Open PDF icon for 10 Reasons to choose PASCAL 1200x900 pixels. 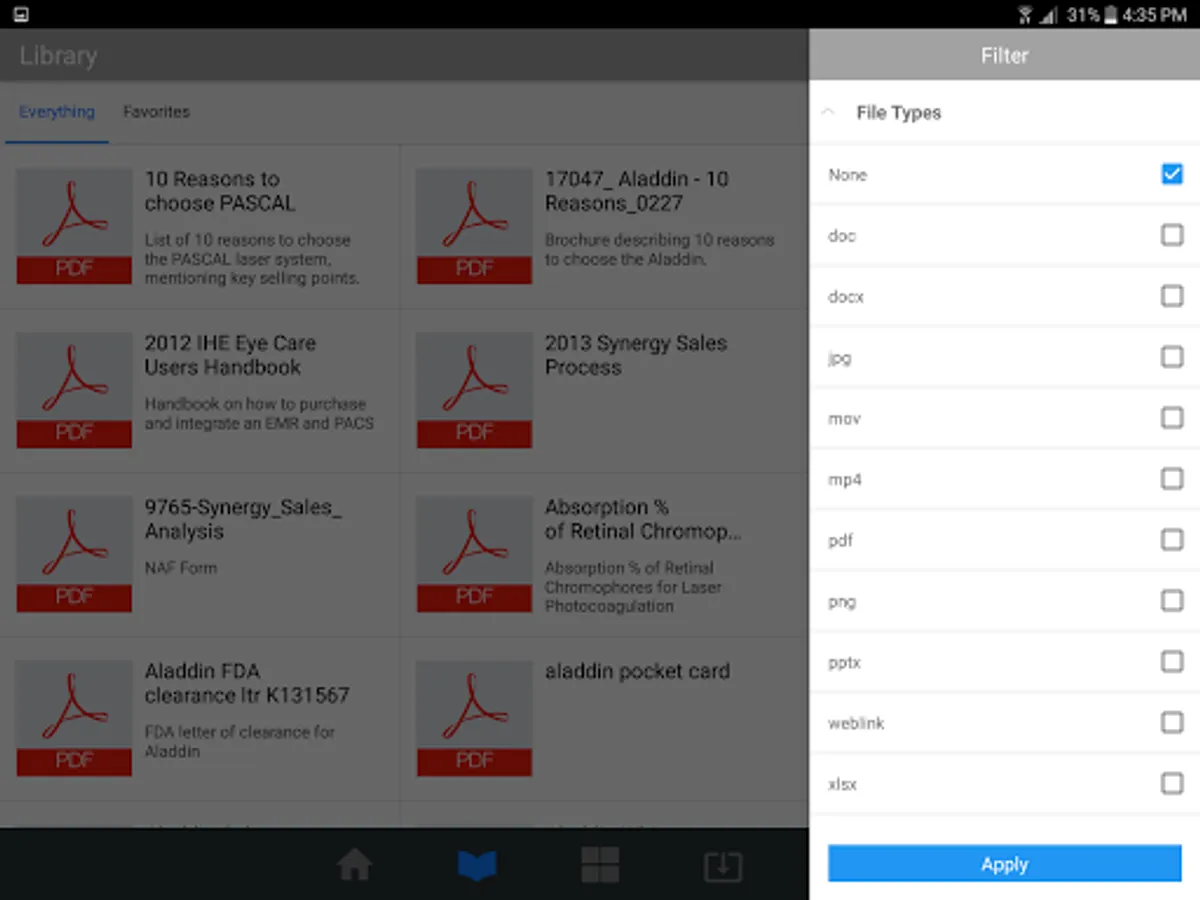tap(74, 226)
